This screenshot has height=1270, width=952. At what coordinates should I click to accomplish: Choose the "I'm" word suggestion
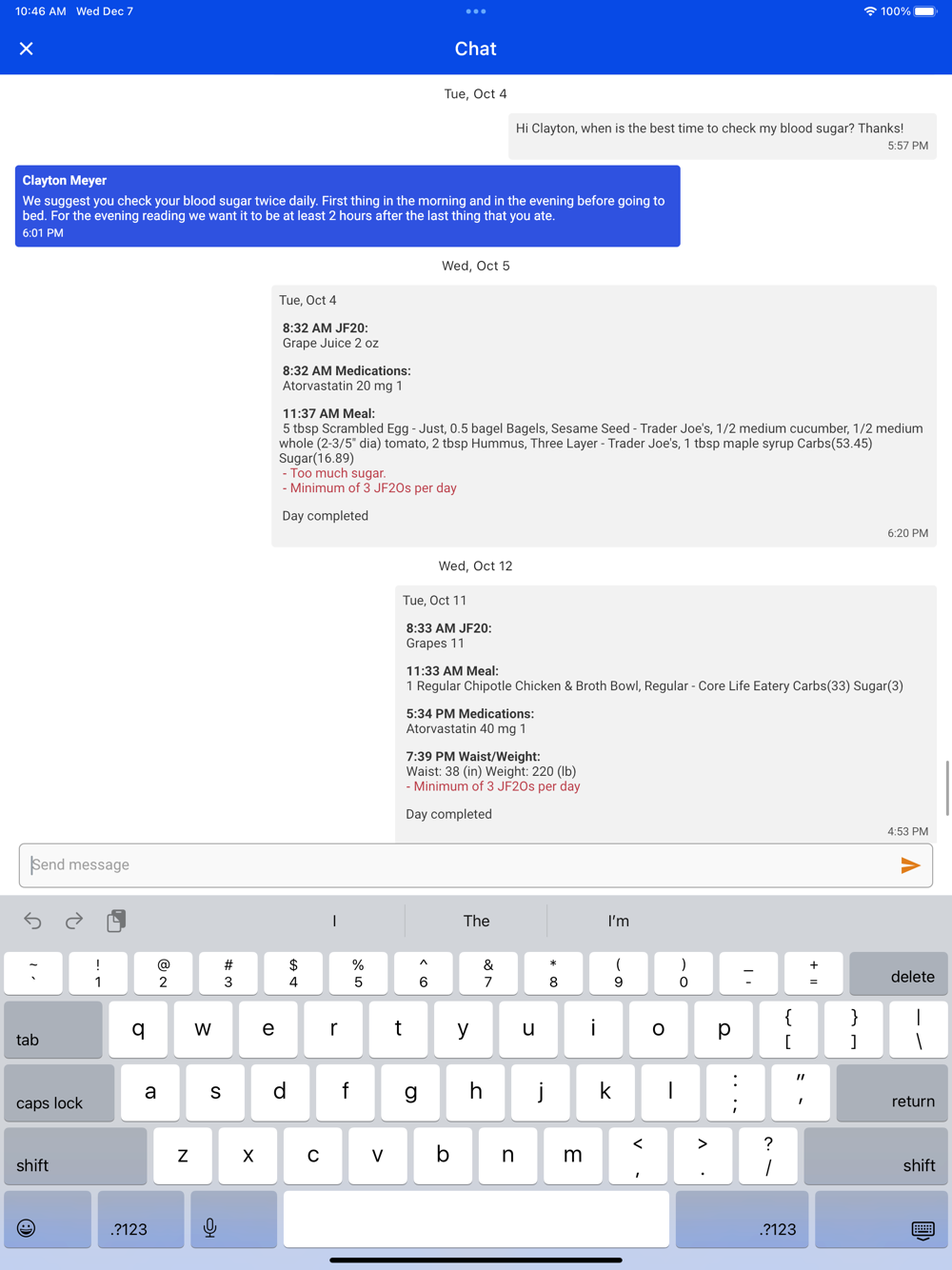click(x=619, y=921)
